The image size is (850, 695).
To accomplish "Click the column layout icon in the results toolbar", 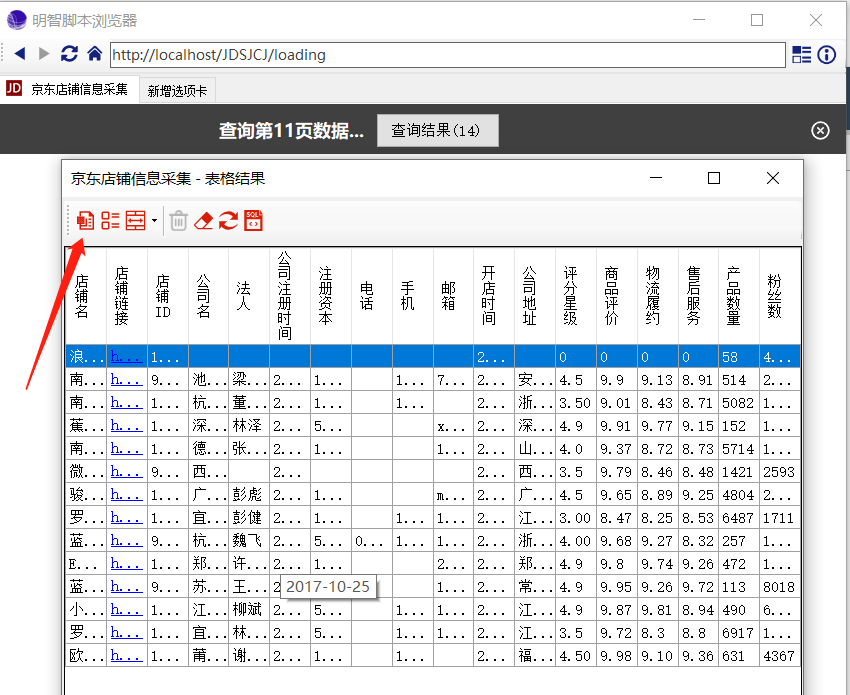I will tap(136, 221).
